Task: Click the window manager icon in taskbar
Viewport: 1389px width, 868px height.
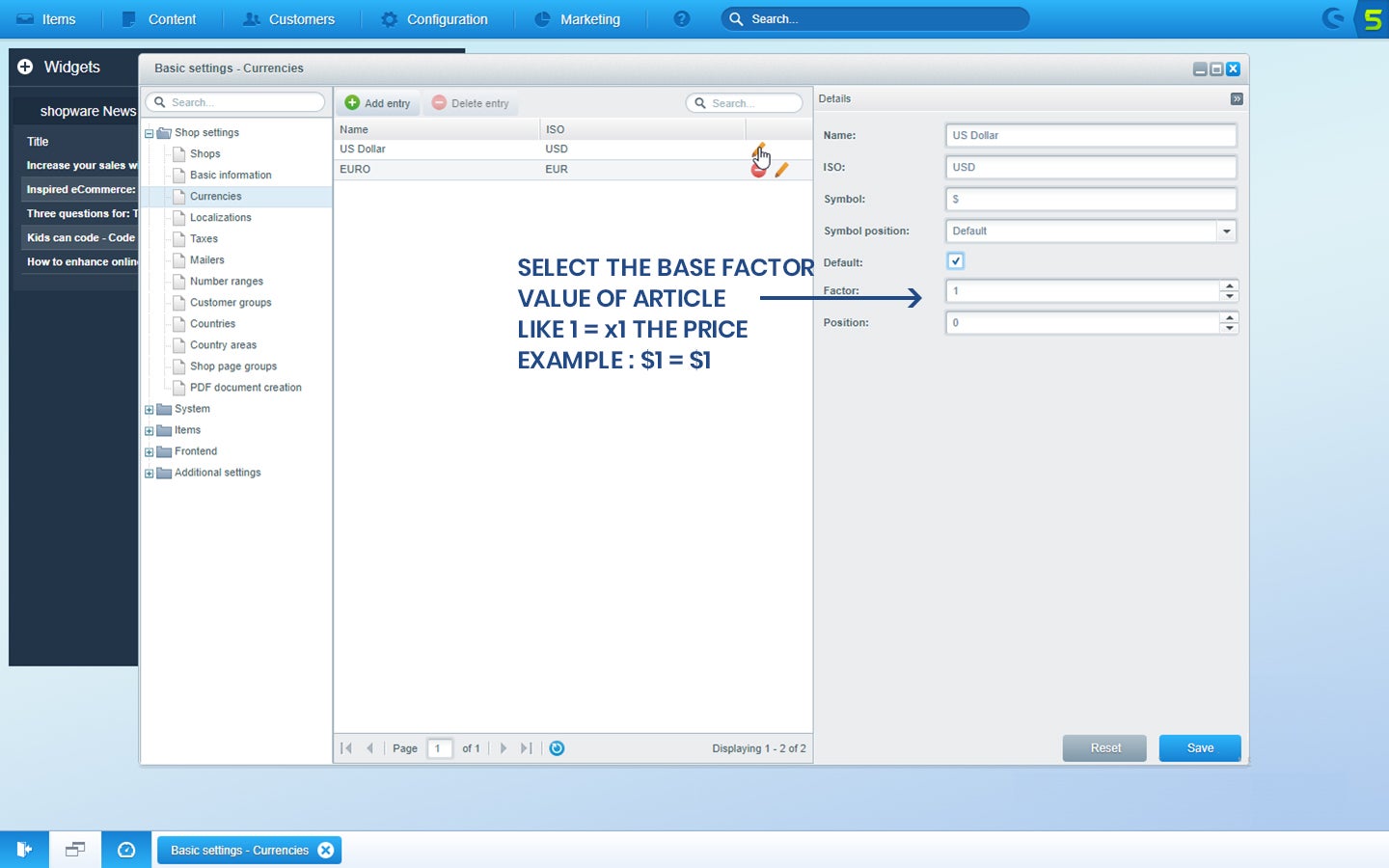Action: pos(75,850)
